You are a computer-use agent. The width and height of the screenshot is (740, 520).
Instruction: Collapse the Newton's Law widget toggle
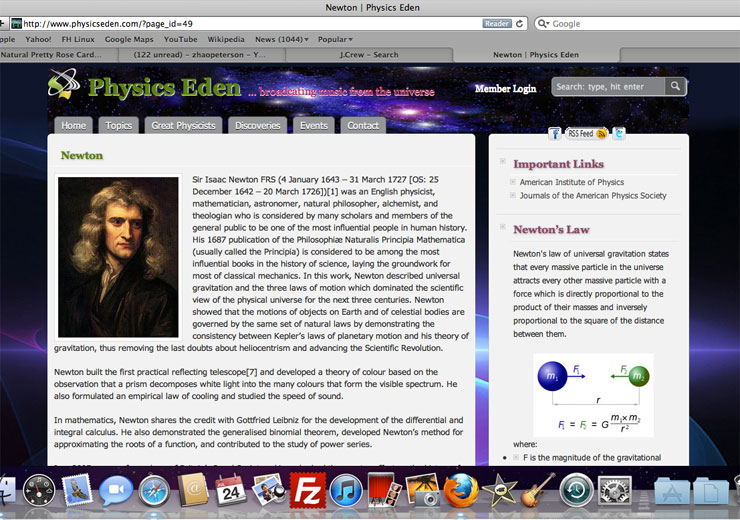503,227
